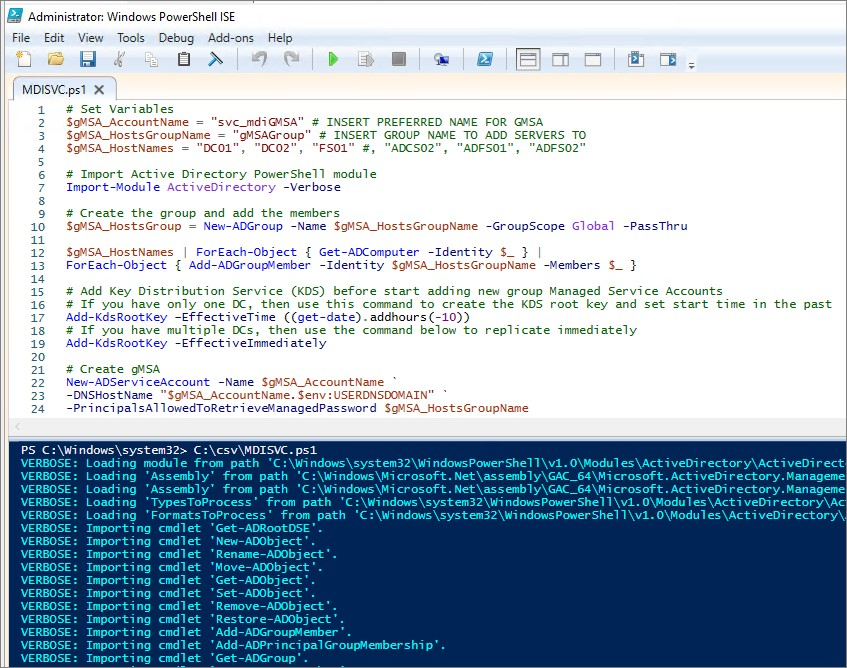Click '-EffectiveTime' parameter on line 17
Image resolution: width=847 pixels, height=668 pixels.
[x=225, y=317]
